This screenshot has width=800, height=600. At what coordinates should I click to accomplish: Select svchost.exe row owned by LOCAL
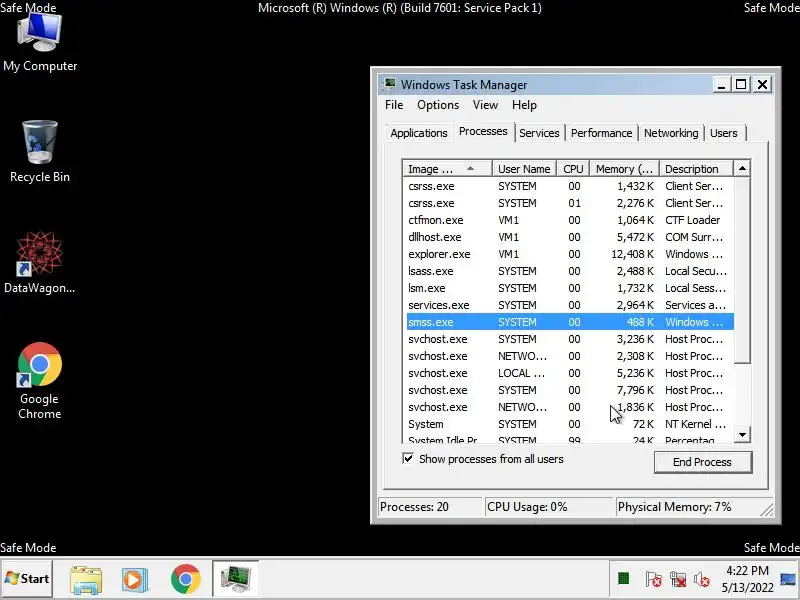pos(570,373)
